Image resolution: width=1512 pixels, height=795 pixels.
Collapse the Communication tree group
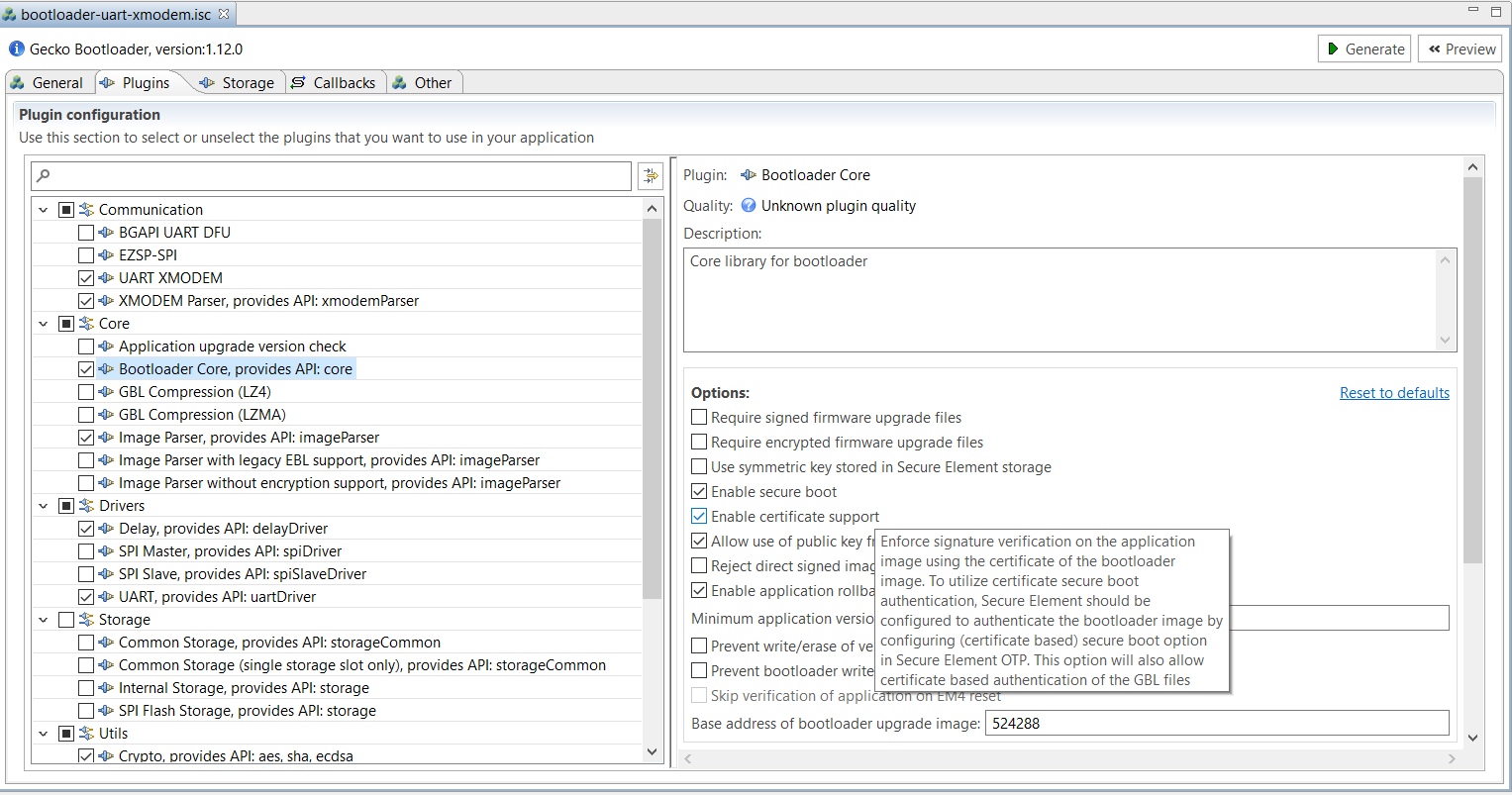pos(43,210)
